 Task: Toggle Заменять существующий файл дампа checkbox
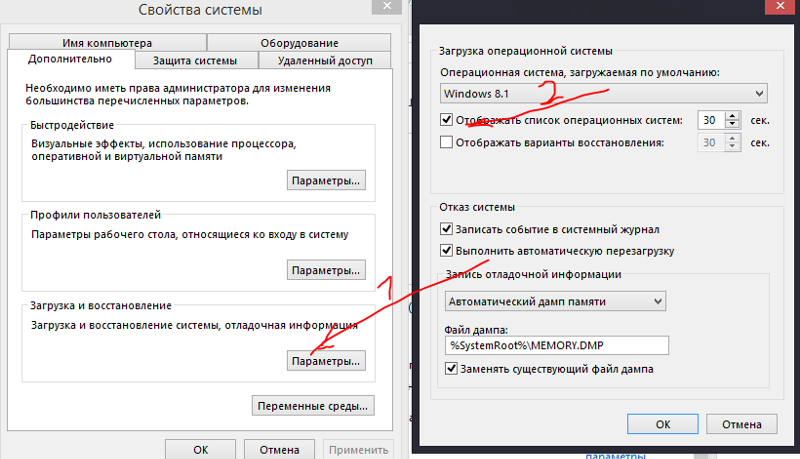pos(451,368)
